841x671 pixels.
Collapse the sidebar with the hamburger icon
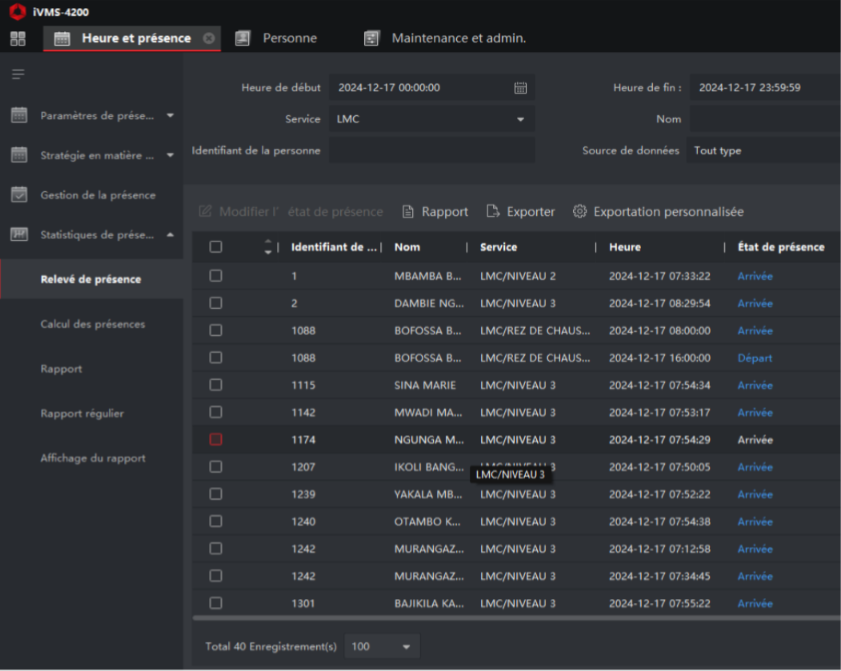coord(18,74)
